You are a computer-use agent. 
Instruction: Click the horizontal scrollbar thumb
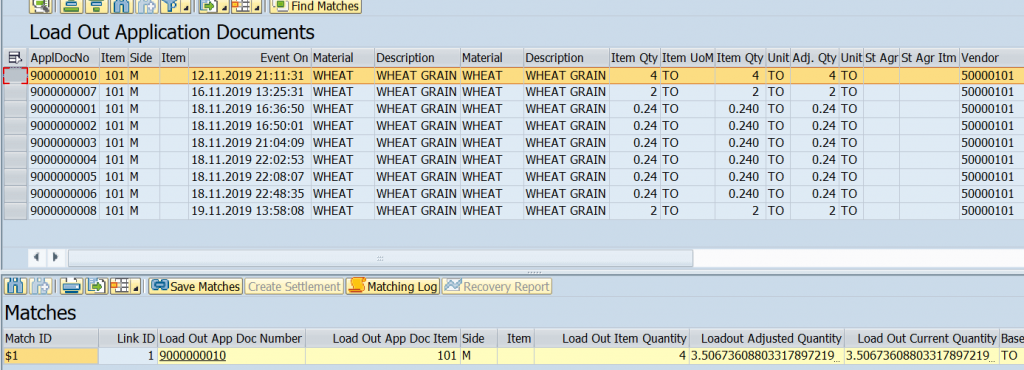tap(380, 258)
